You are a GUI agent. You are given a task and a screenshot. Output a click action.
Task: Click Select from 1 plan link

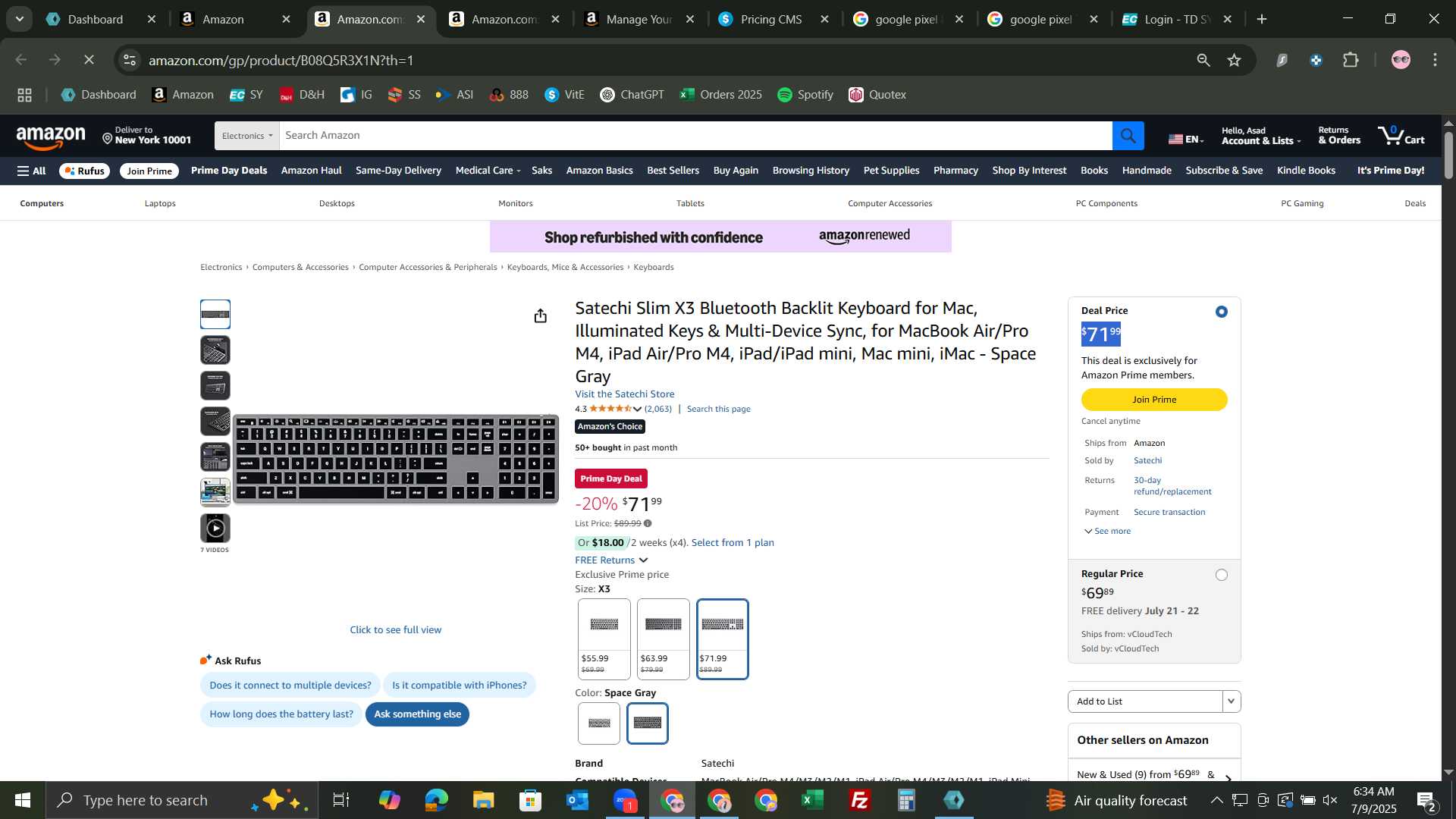(732, 543)
